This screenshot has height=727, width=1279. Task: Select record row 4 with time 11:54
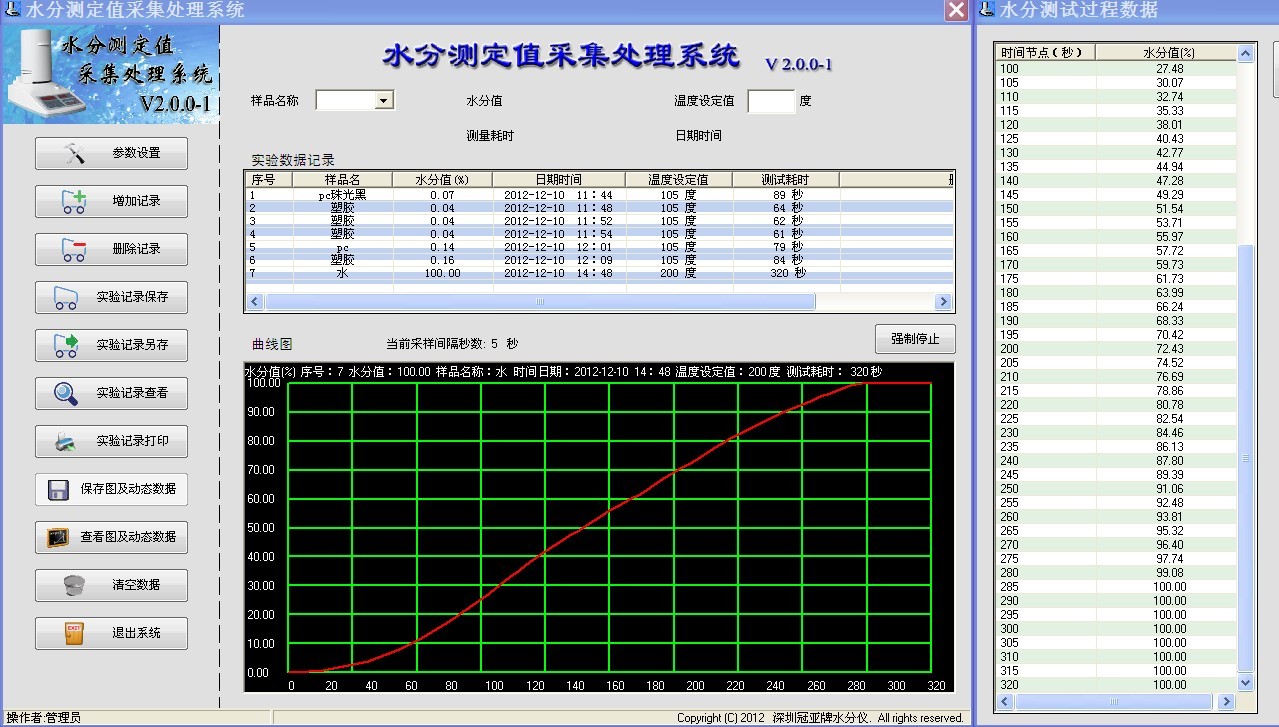tap(598, 234)
